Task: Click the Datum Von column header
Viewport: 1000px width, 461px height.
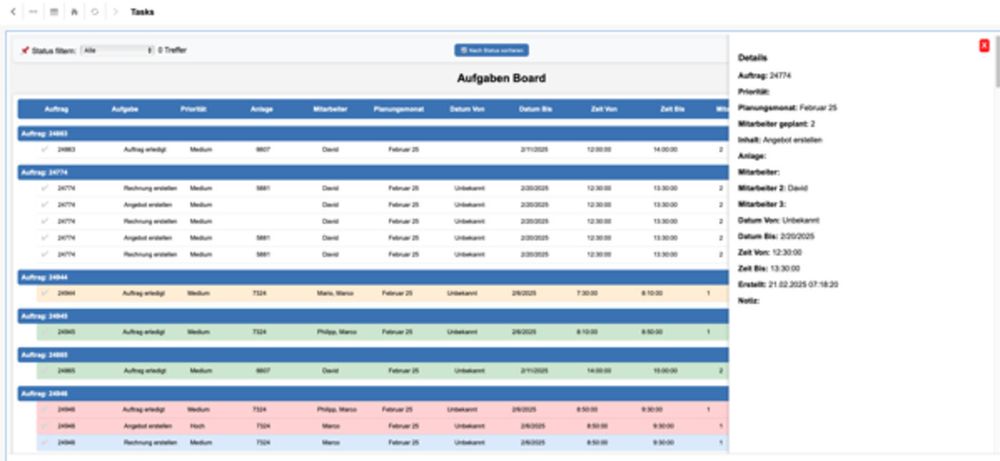Action: coord(467,109)
